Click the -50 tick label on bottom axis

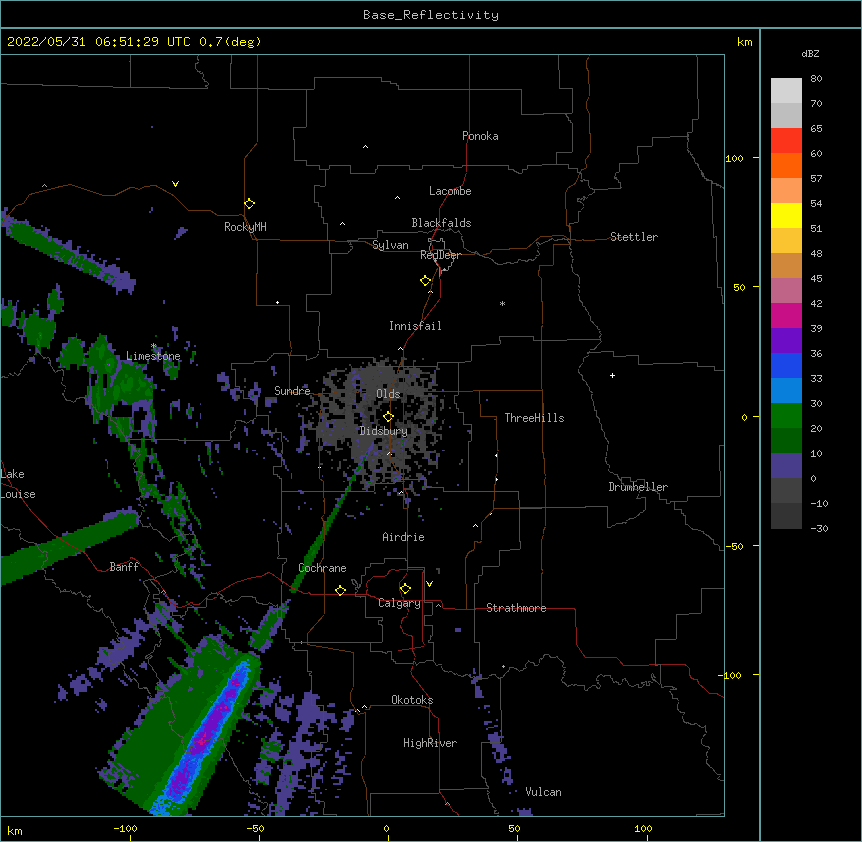click(255, 828)
